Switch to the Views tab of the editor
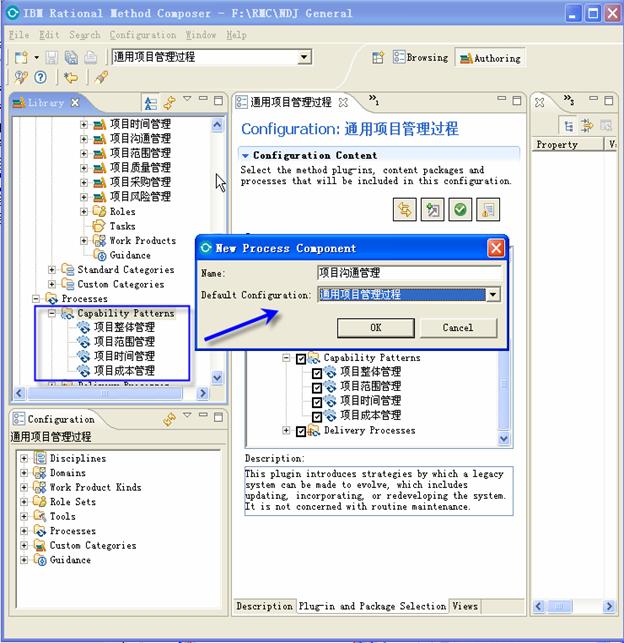 (465, 607)
